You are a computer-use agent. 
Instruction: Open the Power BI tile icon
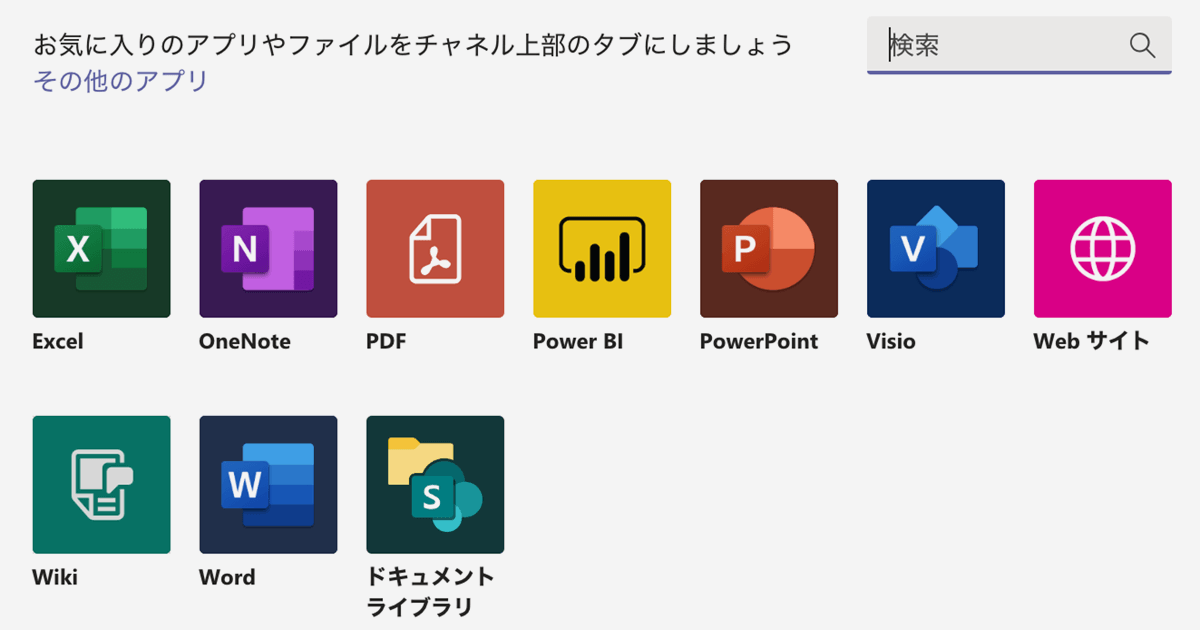(x=602, y=249)
